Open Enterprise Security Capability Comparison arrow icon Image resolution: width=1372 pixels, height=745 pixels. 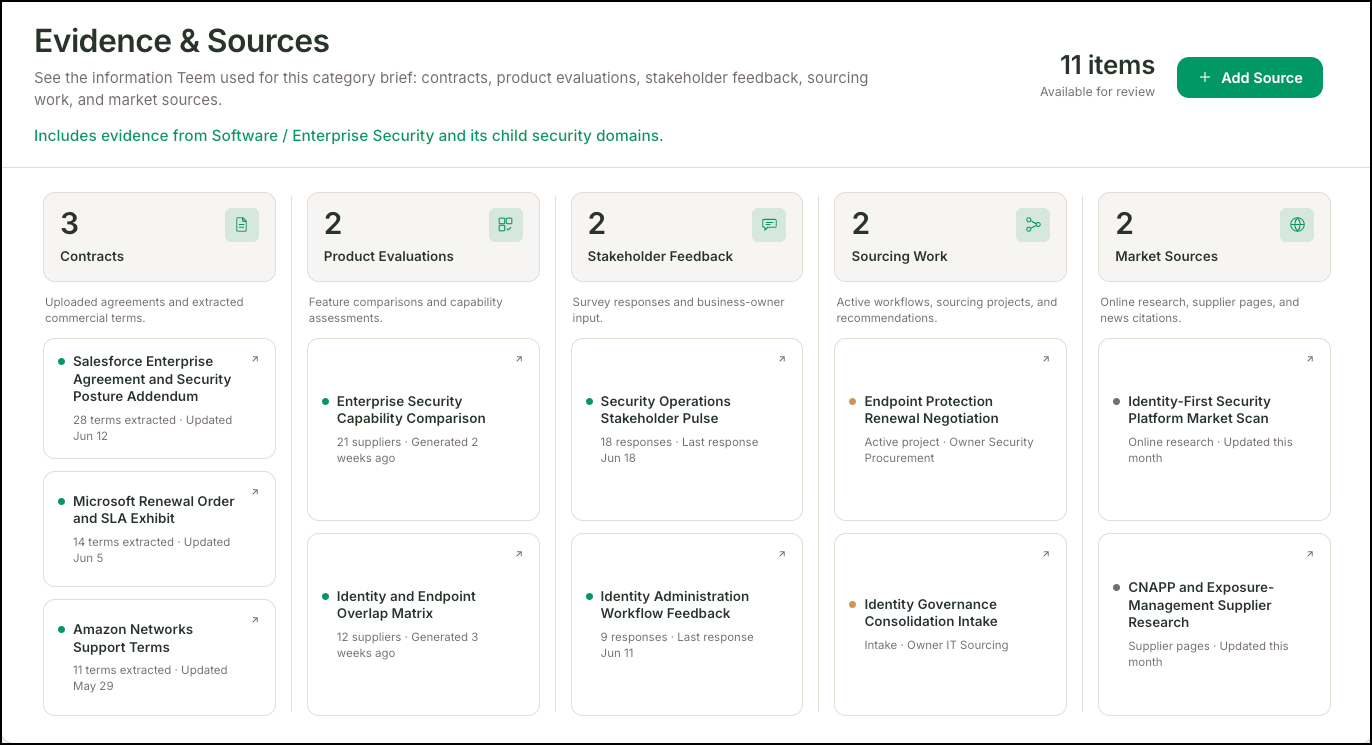[519, 359]
